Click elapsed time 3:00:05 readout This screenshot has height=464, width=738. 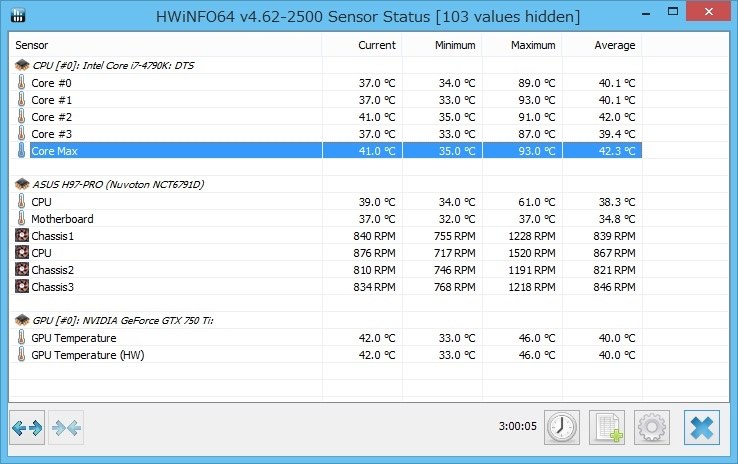coord(518,426)
